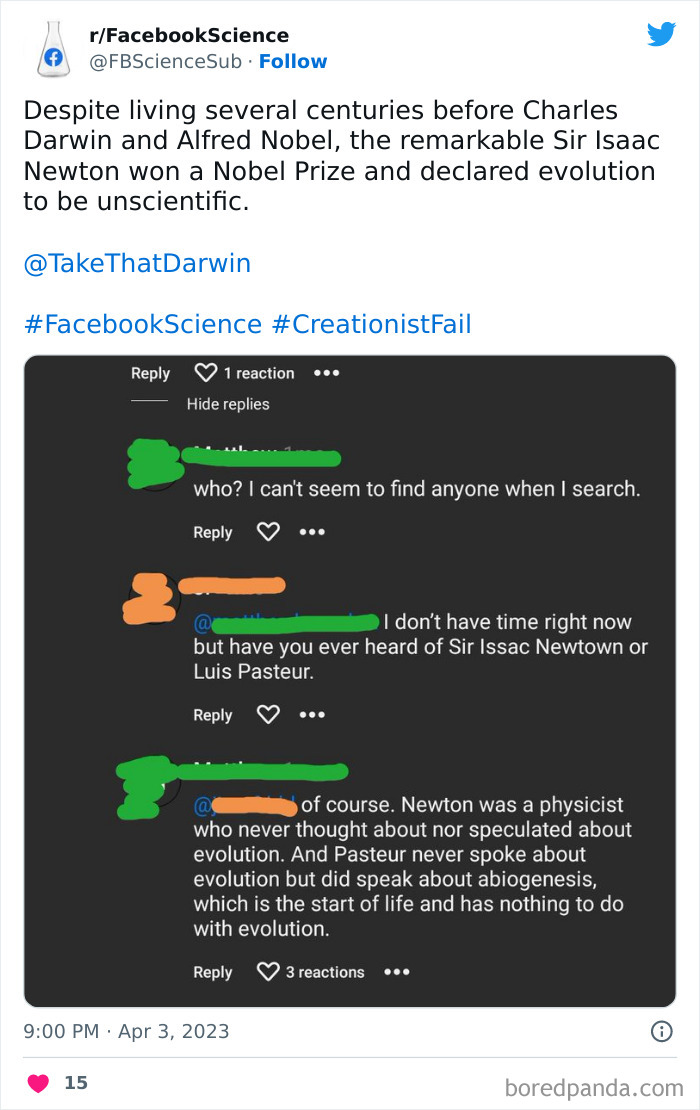Click the heart icon on the Pasteur comment
This screenshot has width=700, height=1110.
268,714
